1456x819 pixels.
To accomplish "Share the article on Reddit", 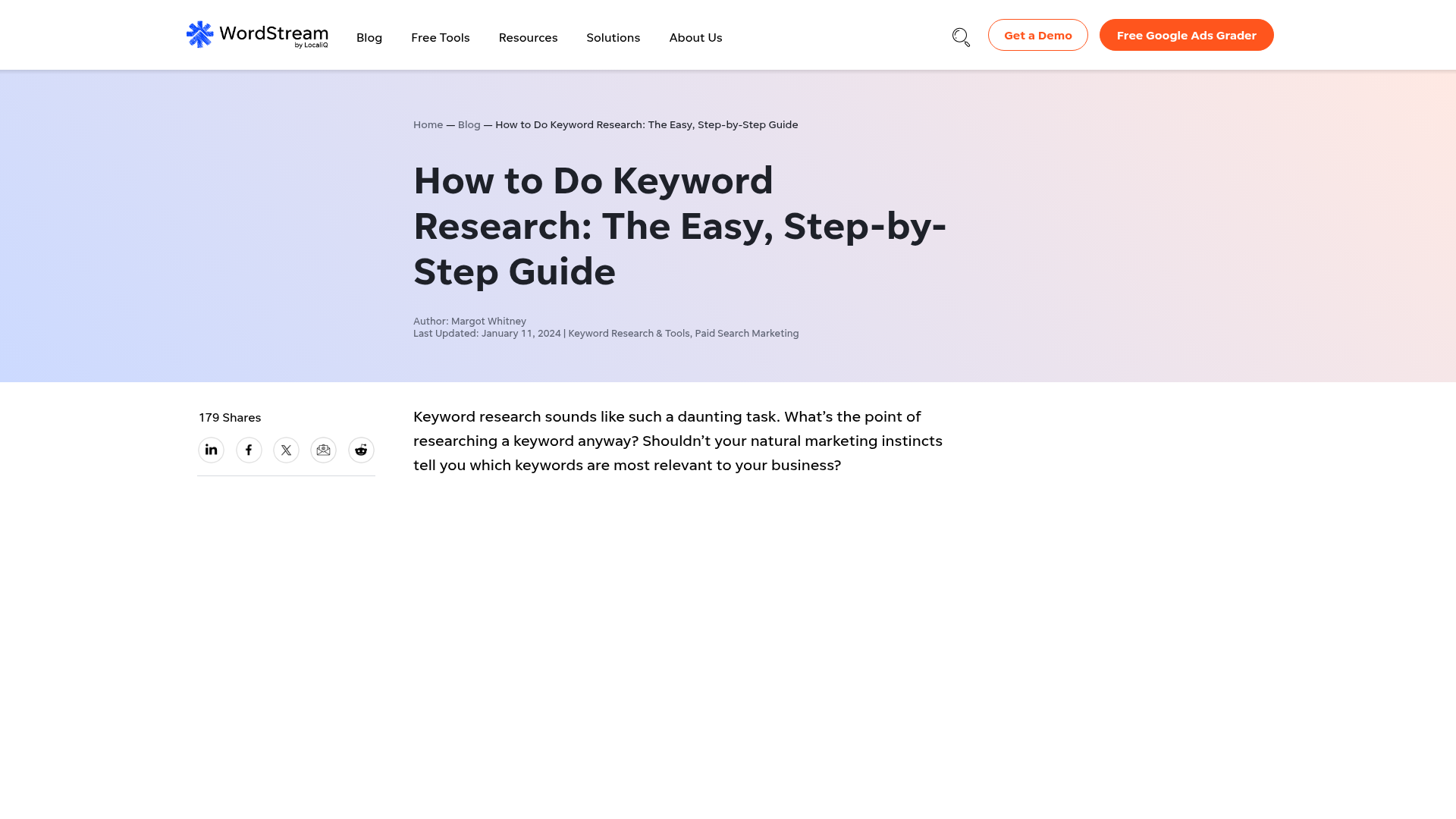I will (362, 450).
